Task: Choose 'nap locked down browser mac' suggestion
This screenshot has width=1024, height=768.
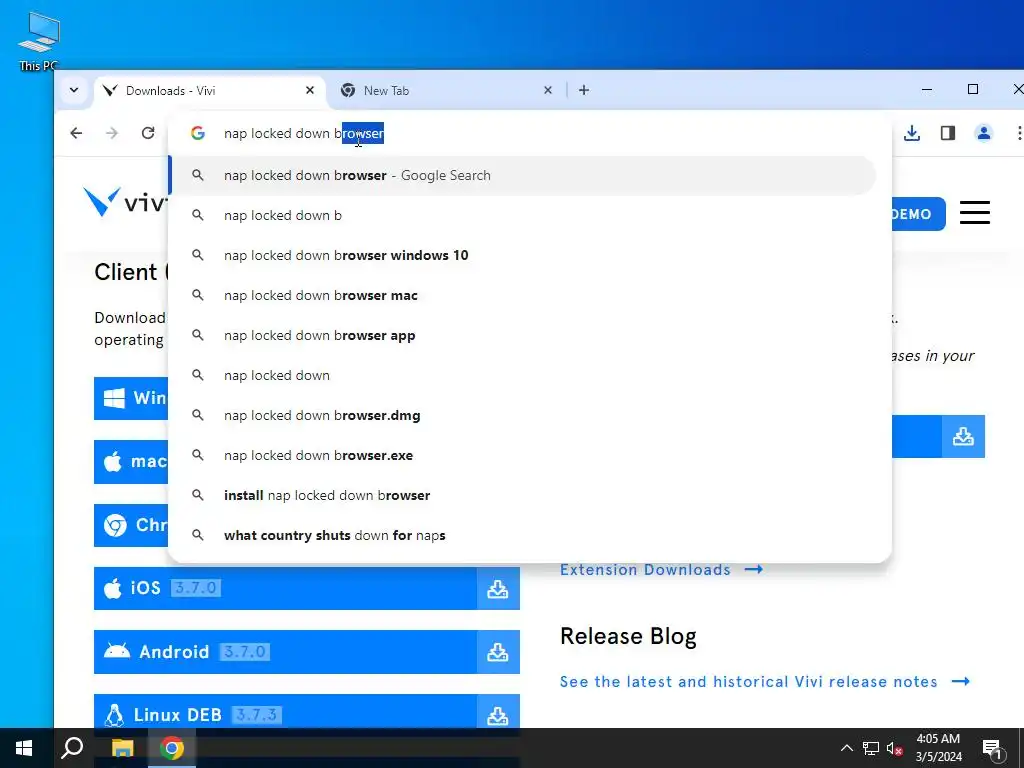Action: [522, 295]
